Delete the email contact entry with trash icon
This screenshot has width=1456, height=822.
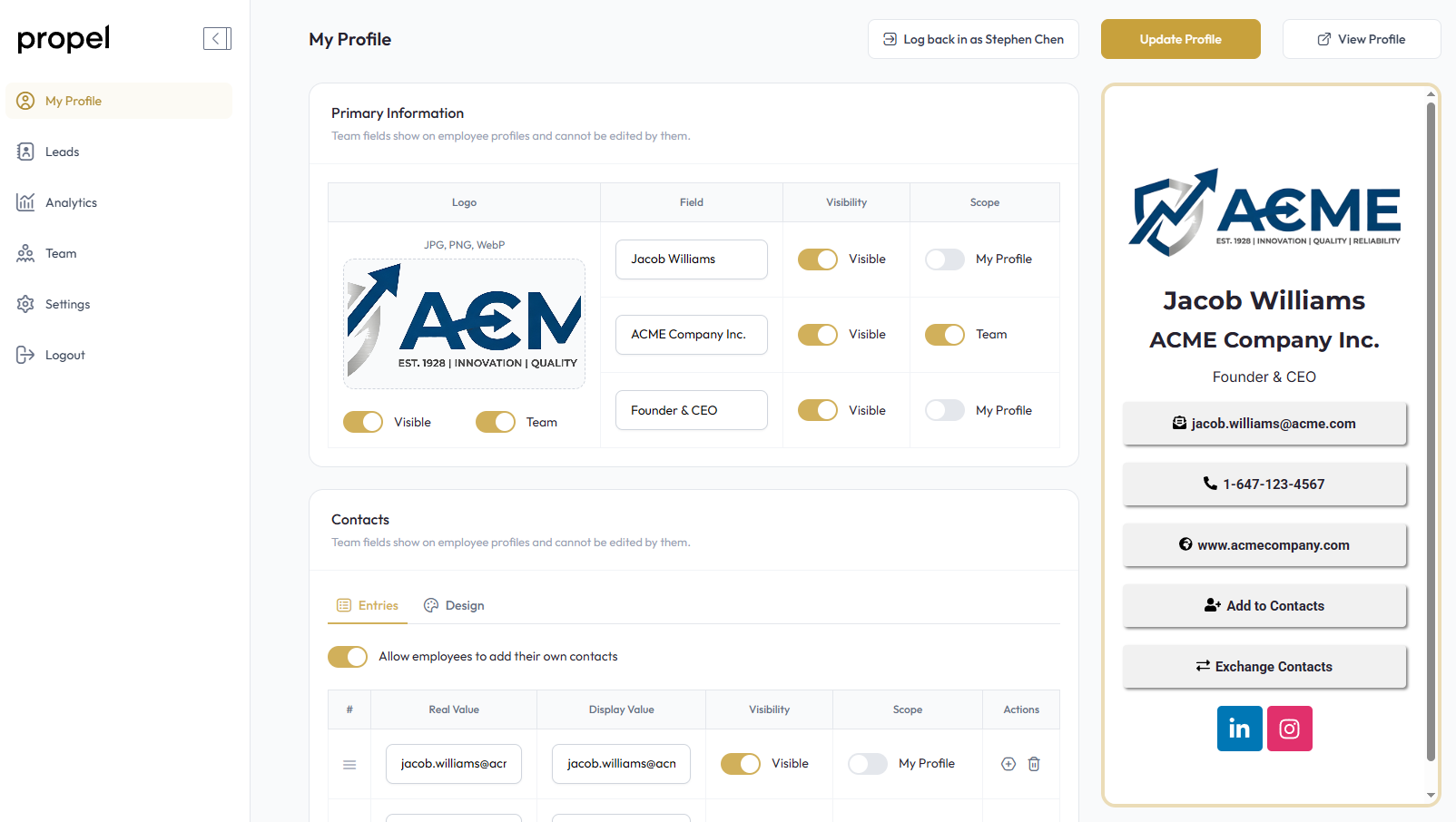tap(1034, 764)
